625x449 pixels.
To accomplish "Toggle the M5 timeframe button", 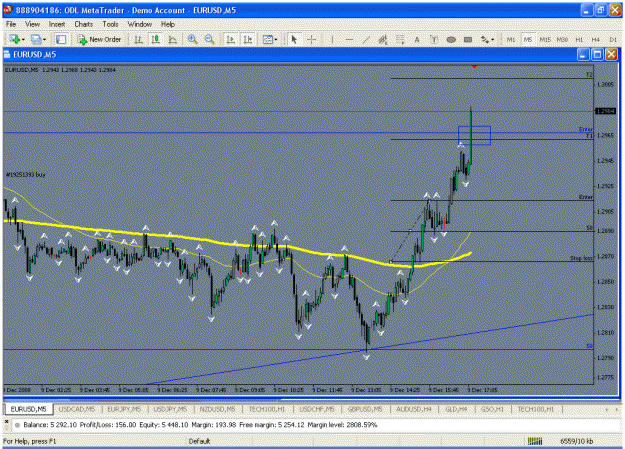I will click(x=528, y=39).
